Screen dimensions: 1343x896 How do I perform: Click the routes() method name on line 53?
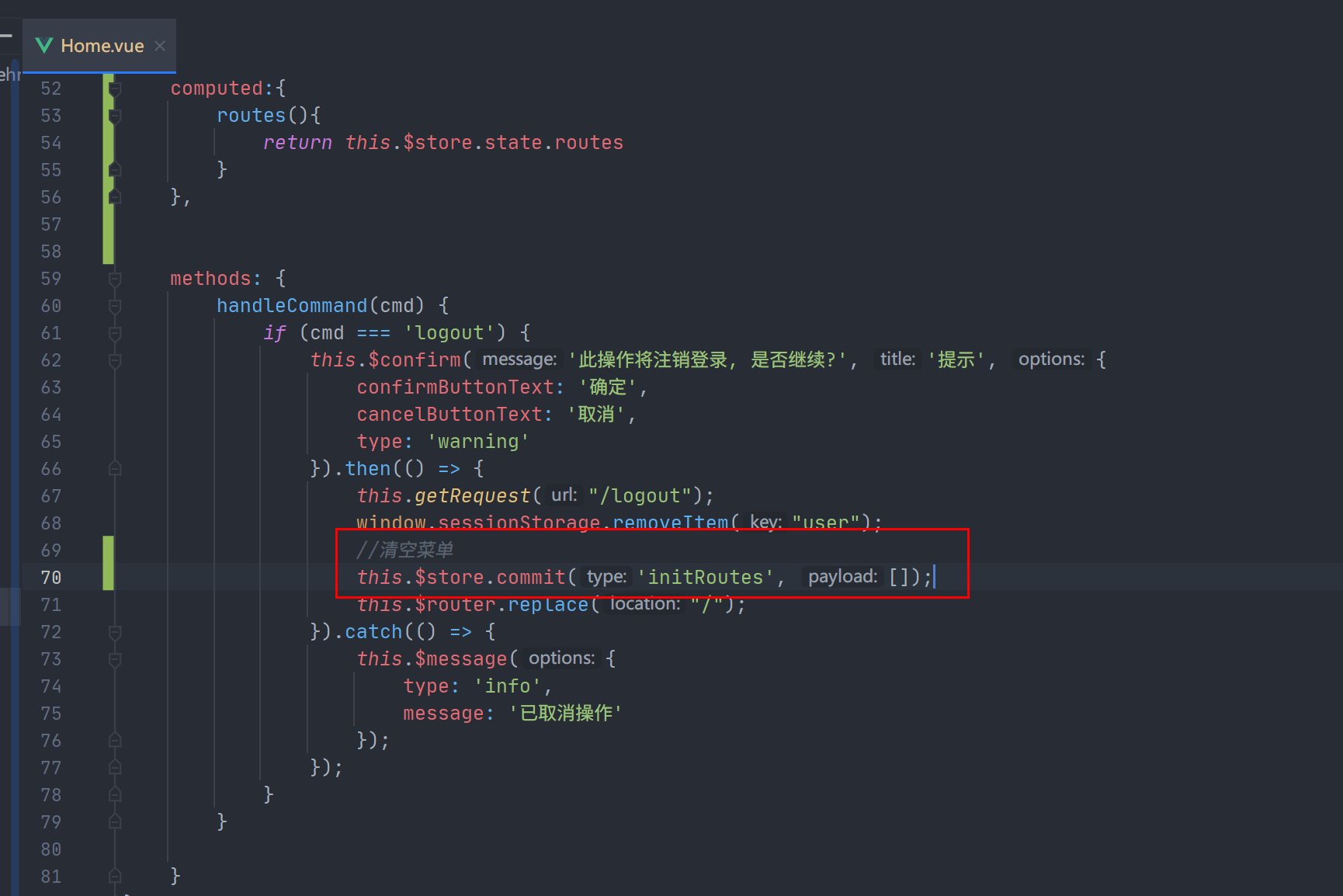click(252, 116)
